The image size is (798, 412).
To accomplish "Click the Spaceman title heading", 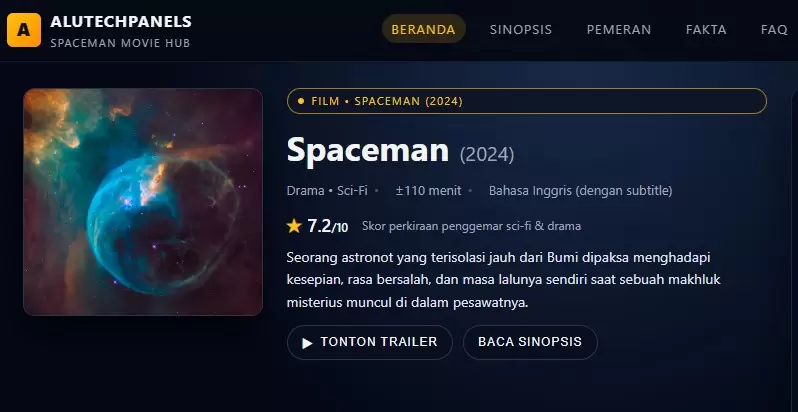I will coord(367,150).
